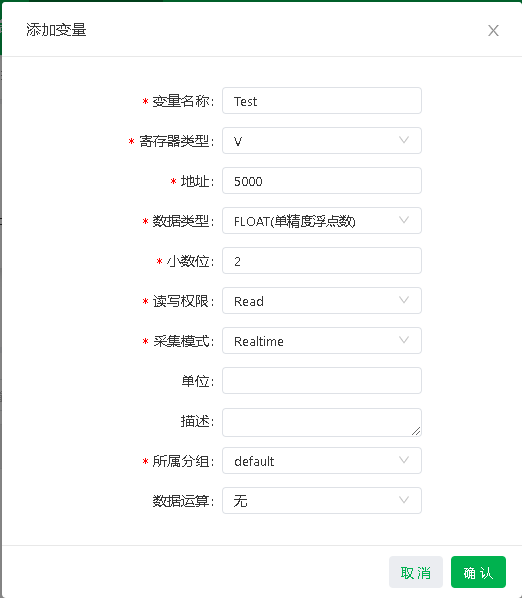This screenshot has height=598, width=522.
Task: Click the 地址 field with 5000
Action: 322,181
